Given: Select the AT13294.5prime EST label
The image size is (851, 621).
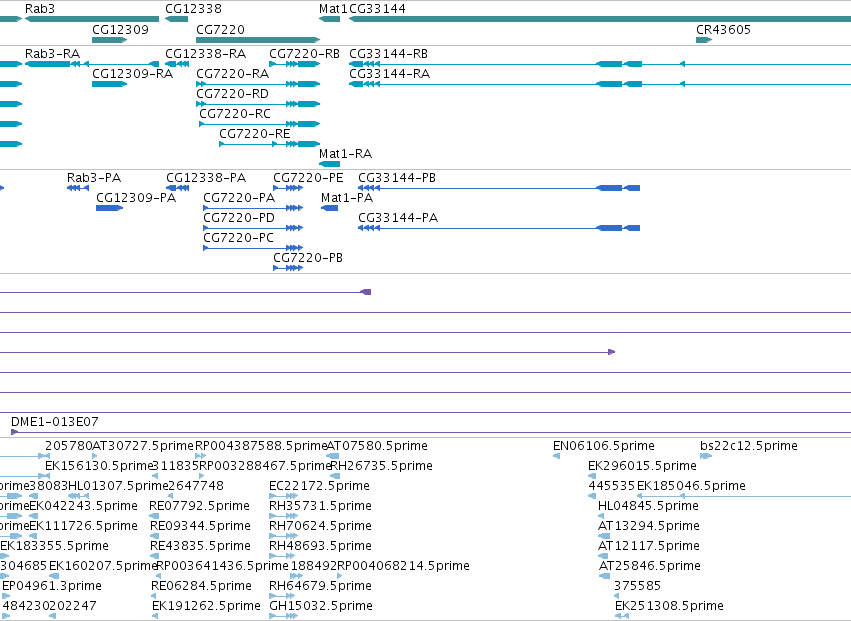Looking at the screenshot, I should tap(649, 526).
